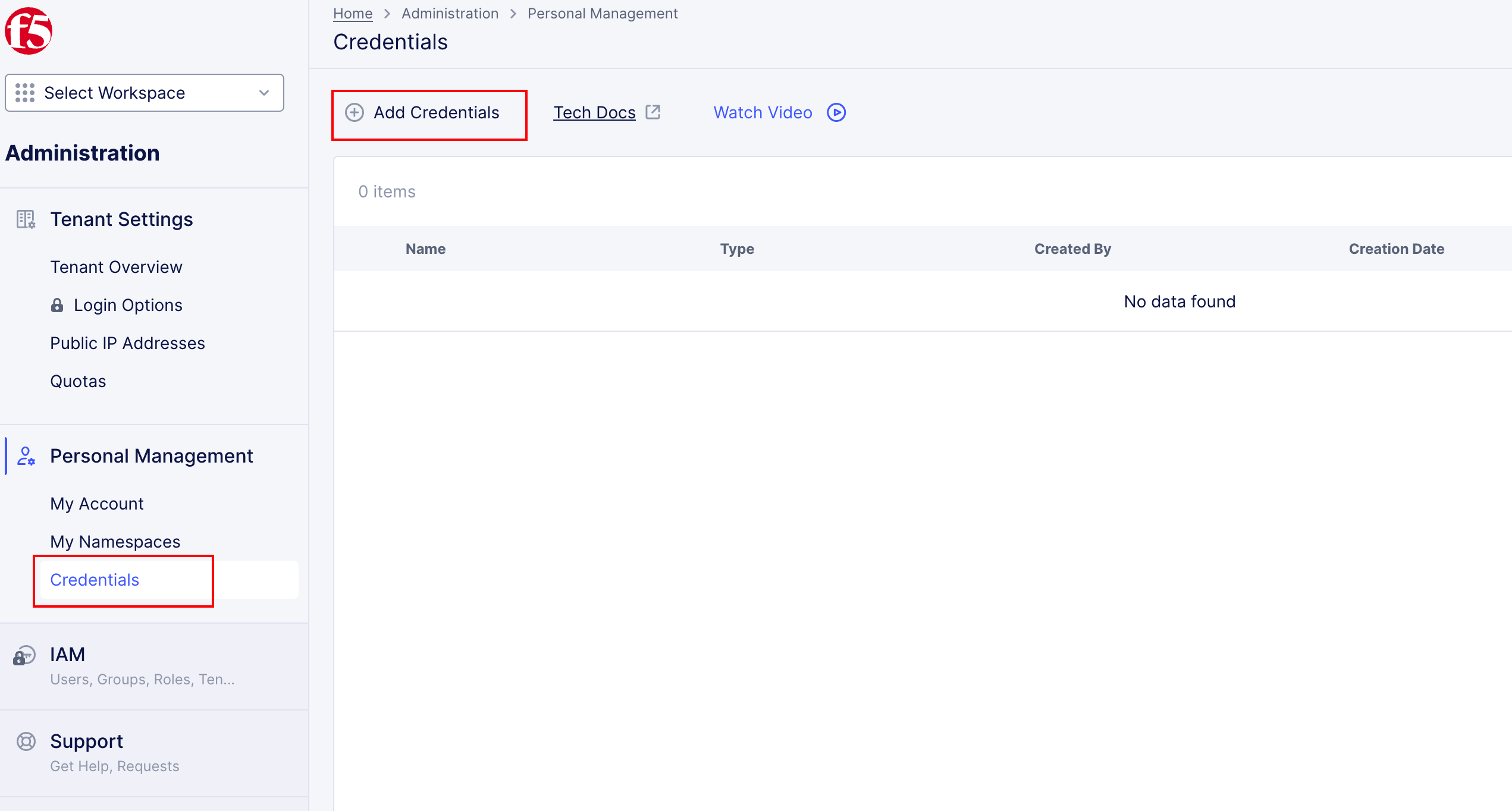Click the Add Credentials plus icon
1512x811 pixels.
355,112
